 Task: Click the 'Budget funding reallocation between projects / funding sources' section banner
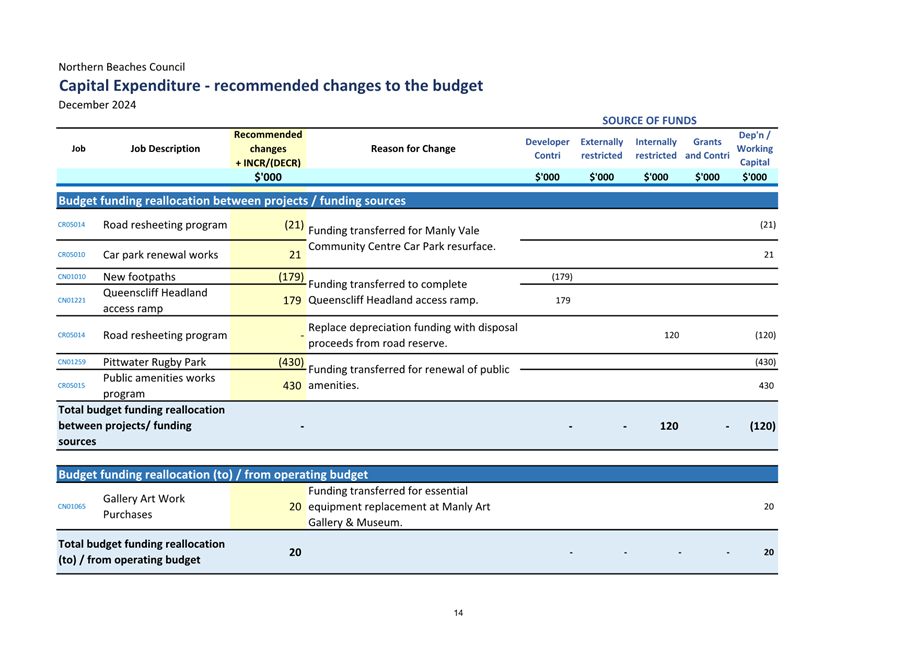(417, 201)
